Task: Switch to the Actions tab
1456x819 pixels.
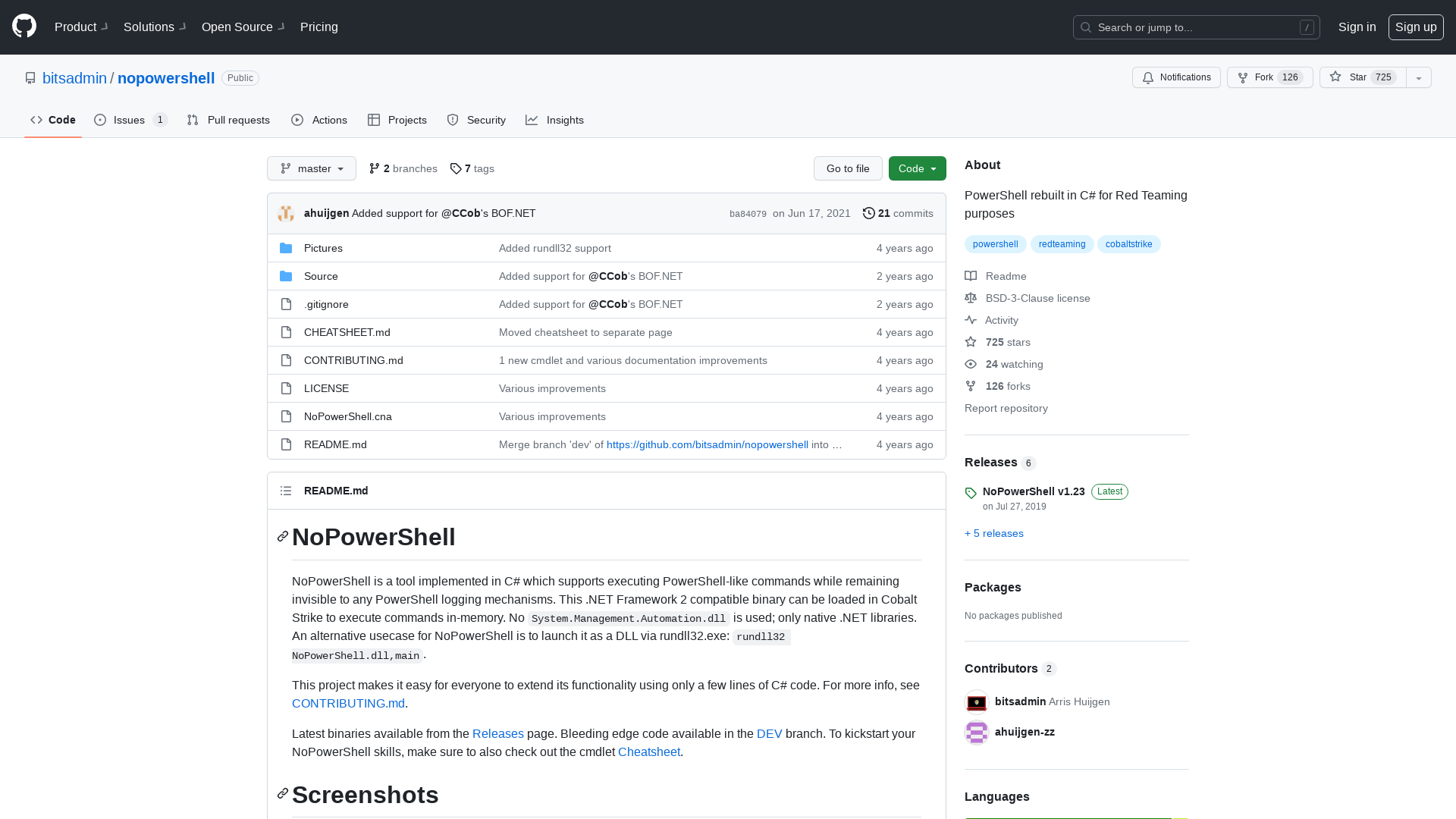Action: click(319, 120)
